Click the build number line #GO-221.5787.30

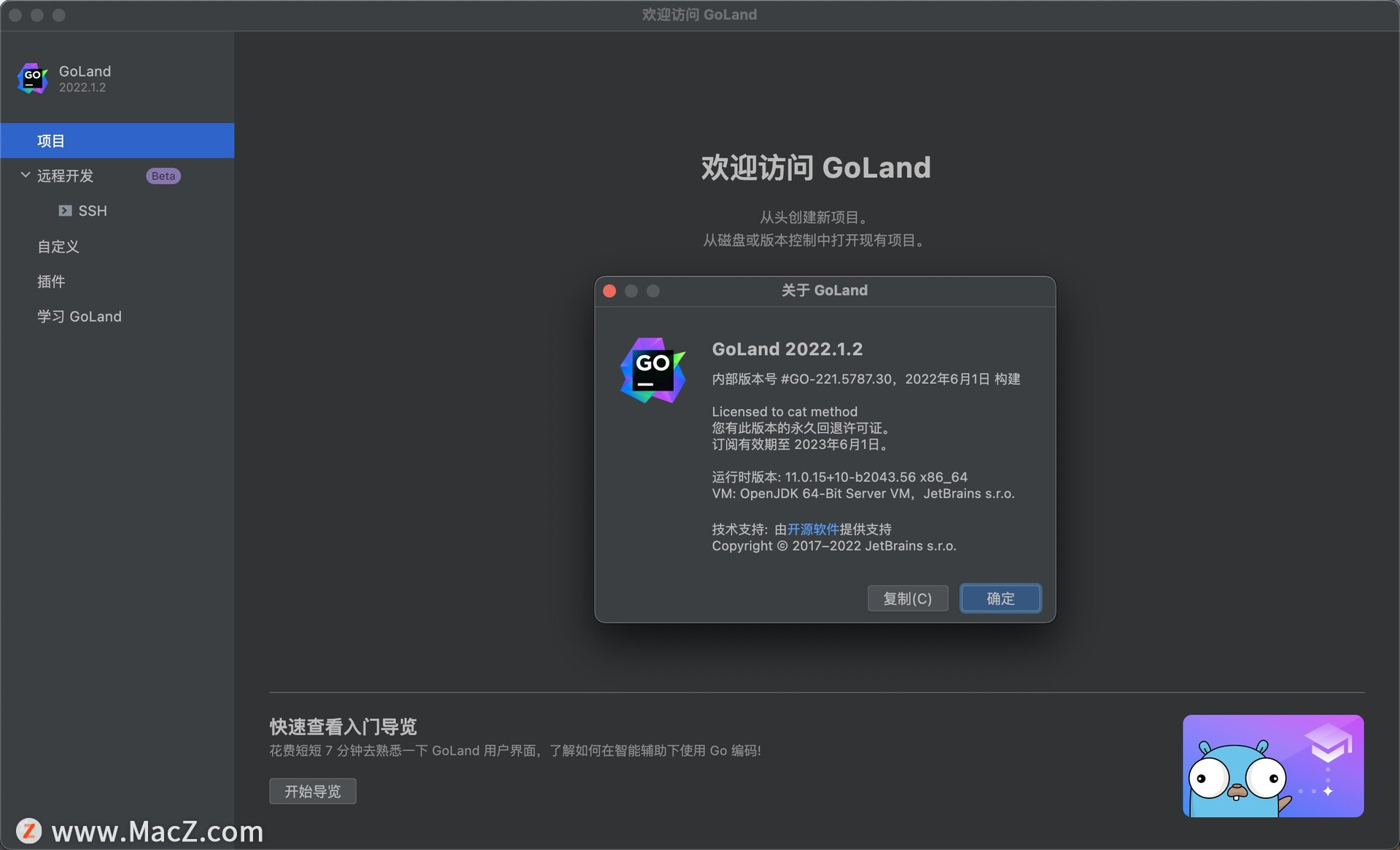coord(866,379)
